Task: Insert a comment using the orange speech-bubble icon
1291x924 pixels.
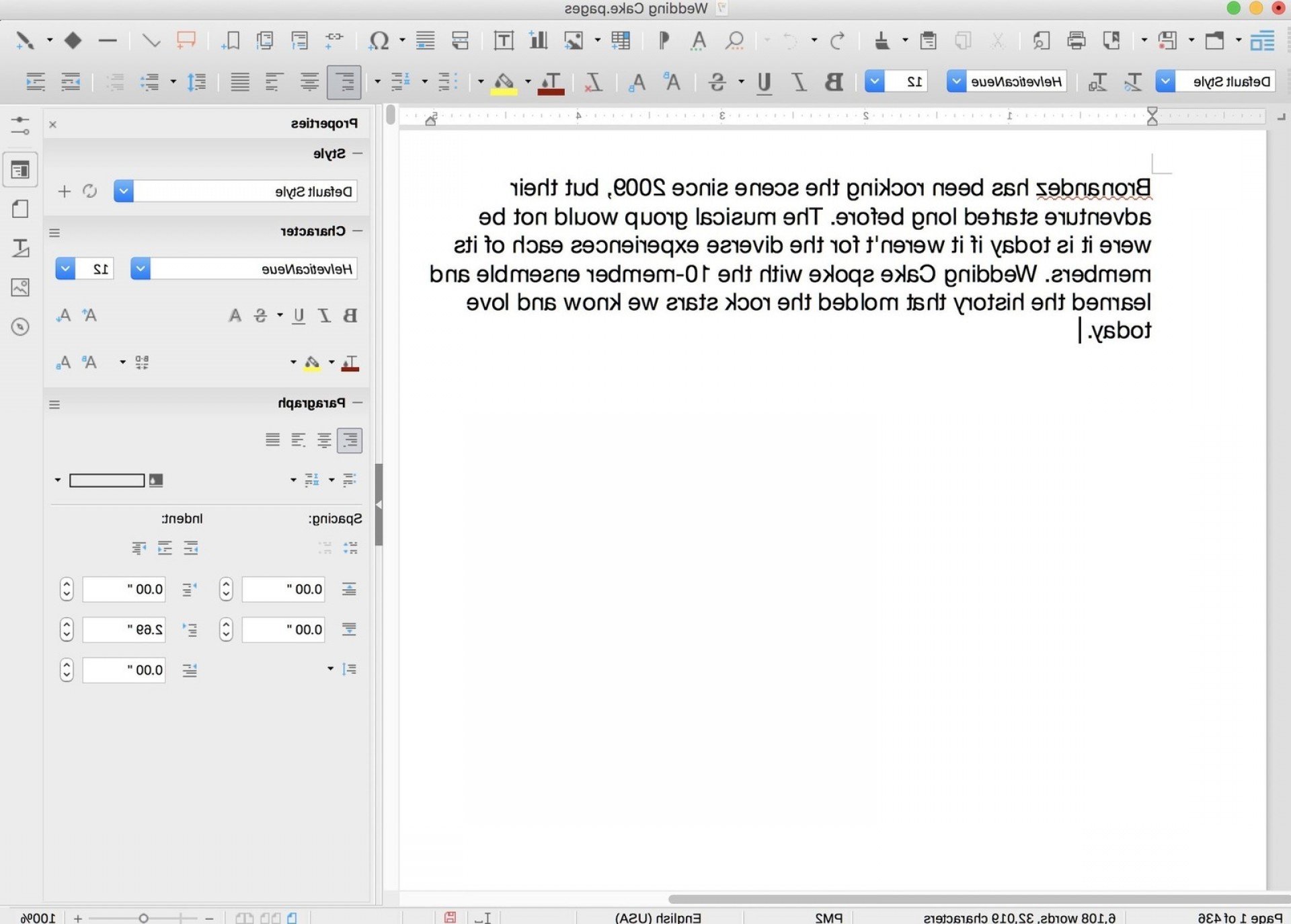Action: click(186, 41)
